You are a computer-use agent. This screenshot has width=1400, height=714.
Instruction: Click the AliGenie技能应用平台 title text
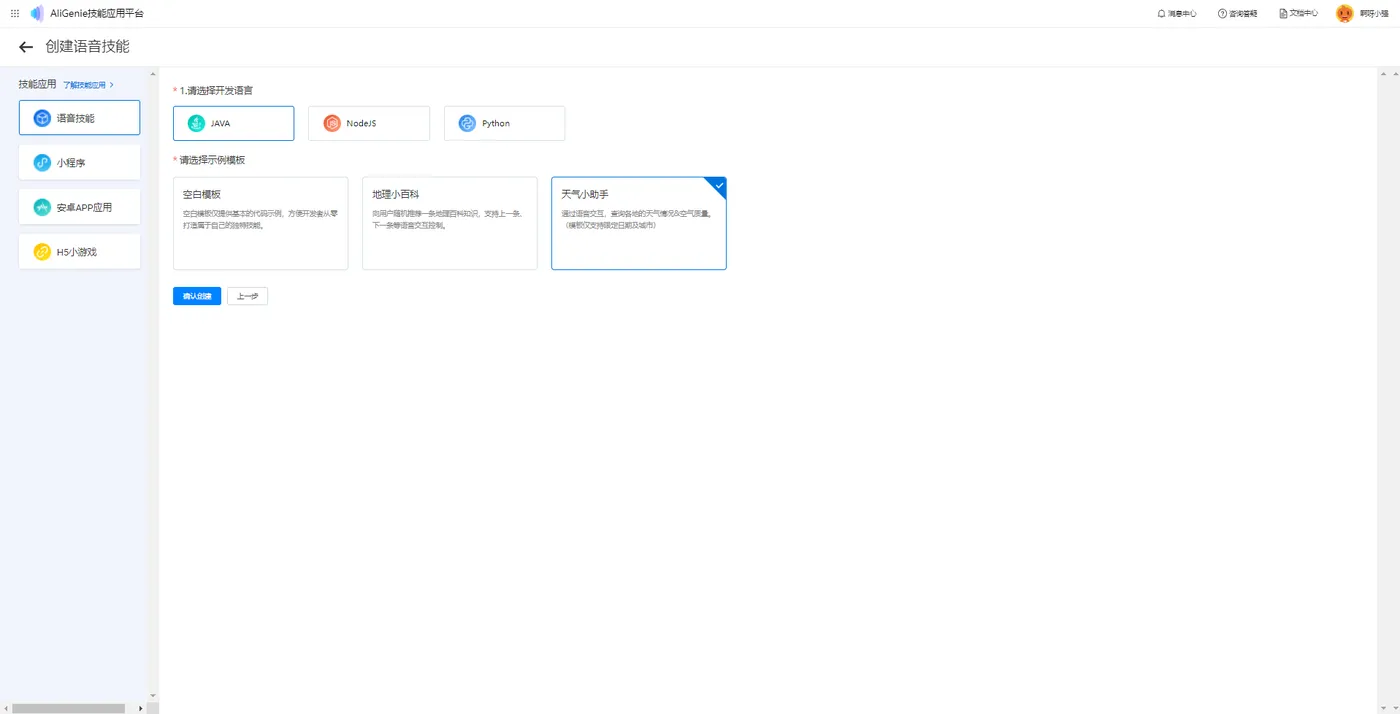(x=97, y=13)
